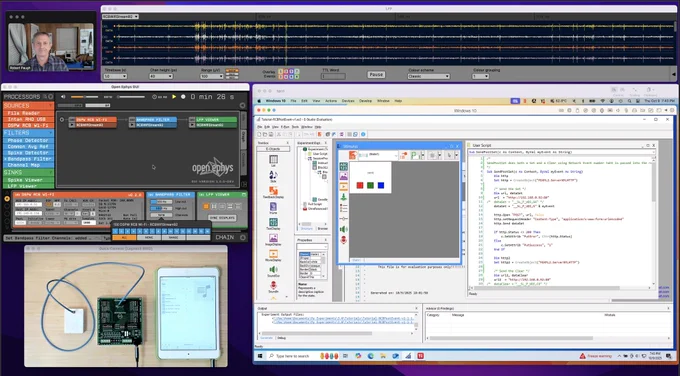This screenshot has height=376, width=680.
Task: Select File Reader in the processor list
Action: [29, 113]
